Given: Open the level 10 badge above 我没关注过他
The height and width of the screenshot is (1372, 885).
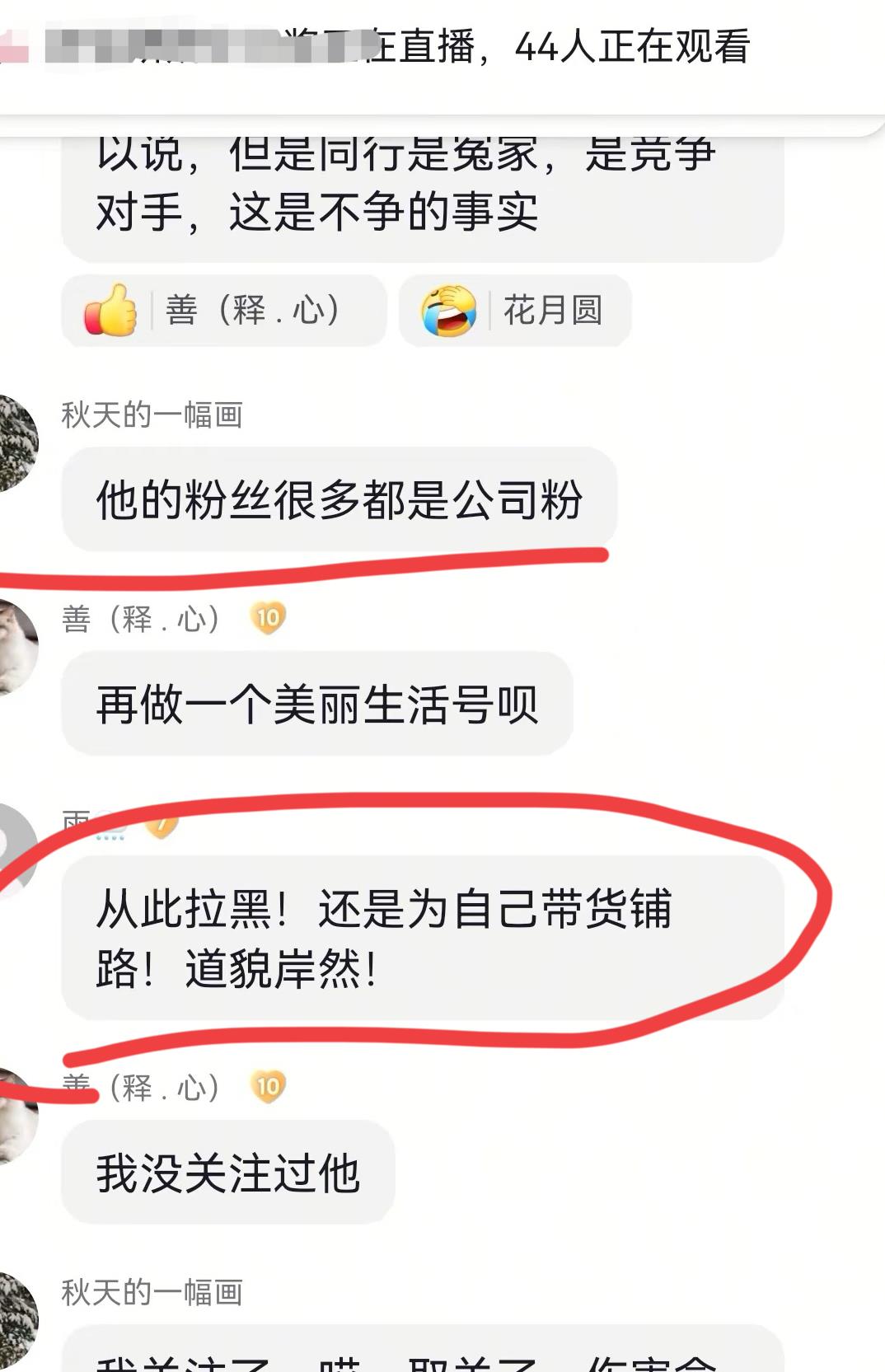Looking at the screenshot, I should 268,1087.
